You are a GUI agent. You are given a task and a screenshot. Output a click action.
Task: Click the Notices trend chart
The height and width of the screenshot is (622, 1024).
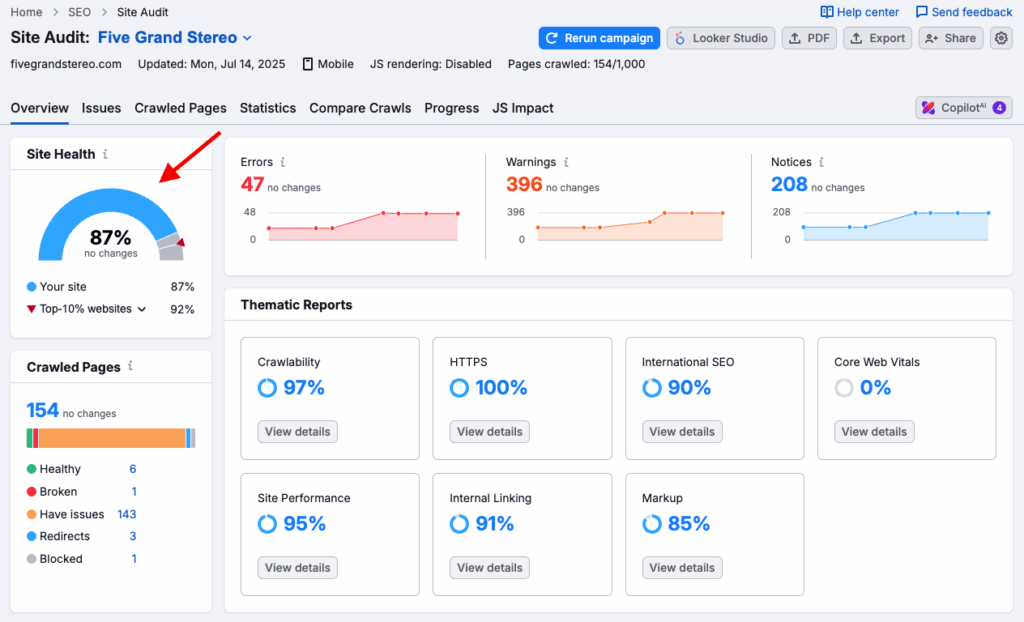(x=895, y=226)
